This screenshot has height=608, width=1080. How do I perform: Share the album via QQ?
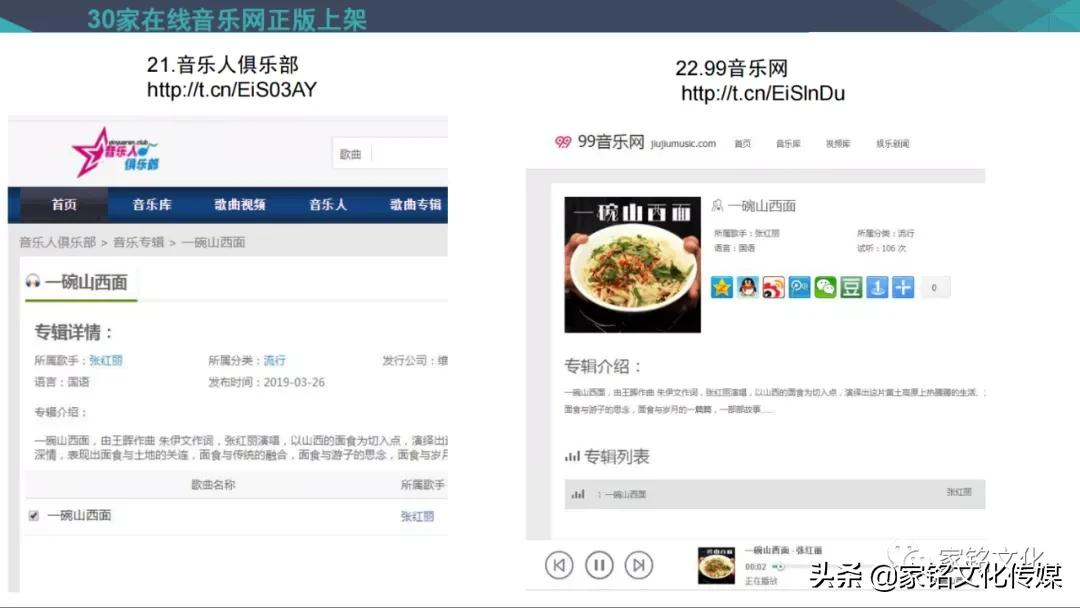[x=747, y=288]
